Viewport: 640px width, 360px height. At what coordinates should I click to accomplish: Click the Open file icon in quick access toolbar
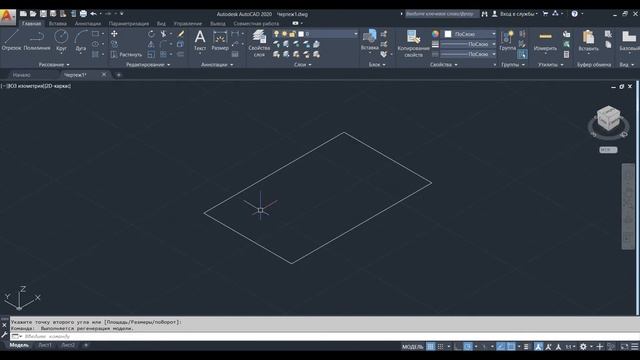[33, 14]
